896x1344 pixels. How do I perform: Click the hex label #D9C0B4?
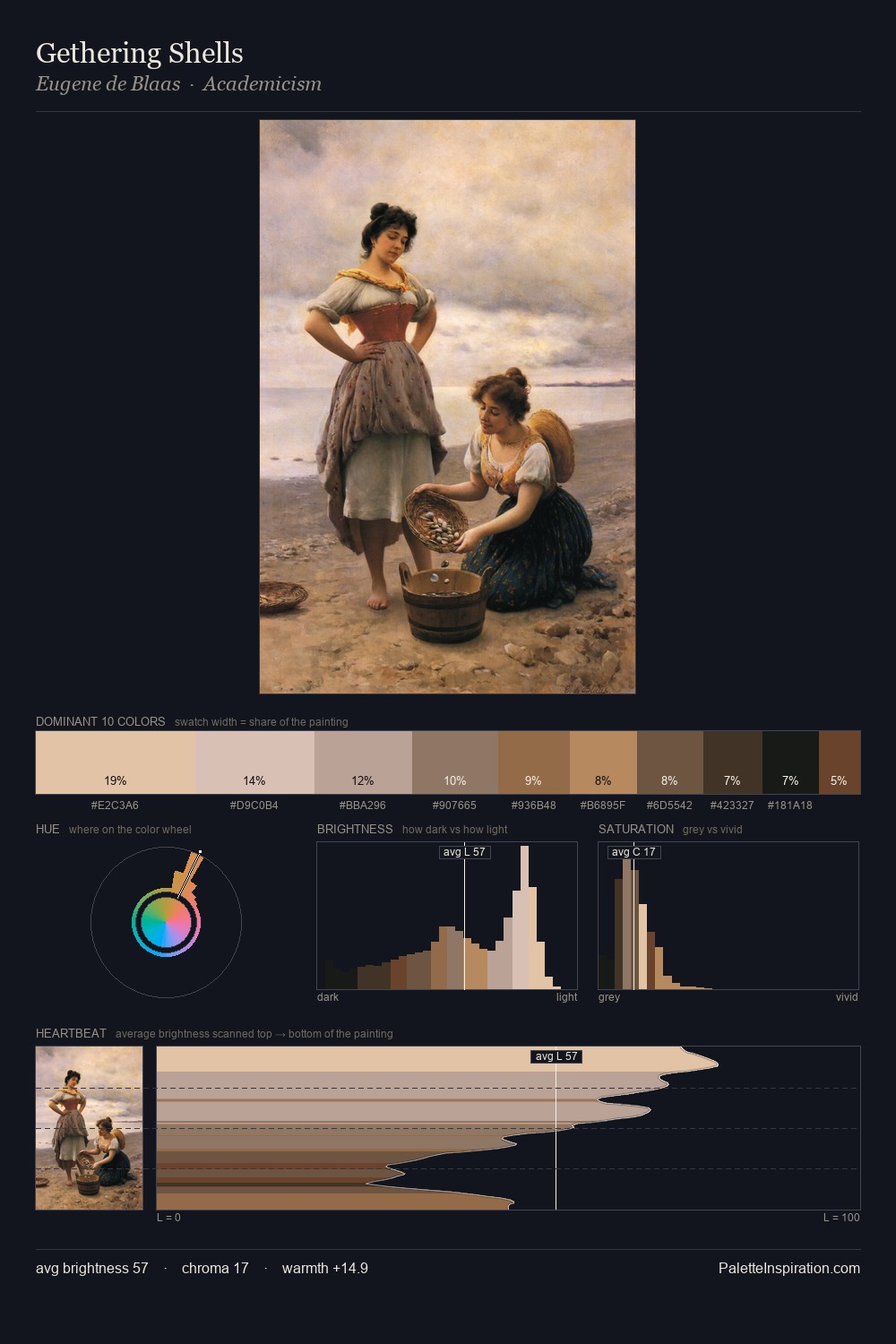tap(254, 806)
